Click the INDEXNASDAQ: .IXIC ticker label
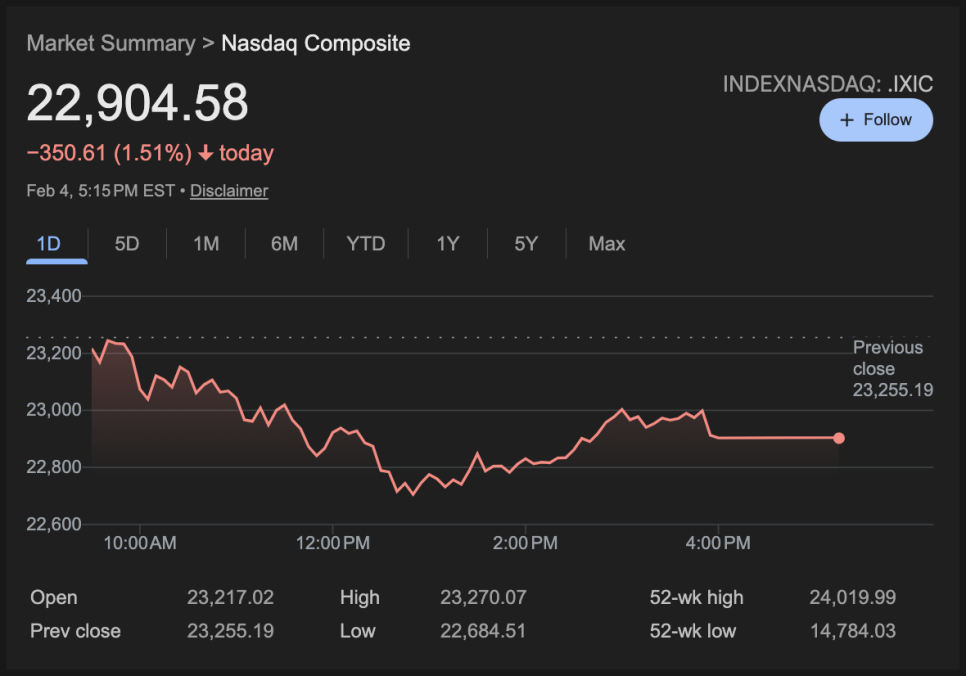 827,84
